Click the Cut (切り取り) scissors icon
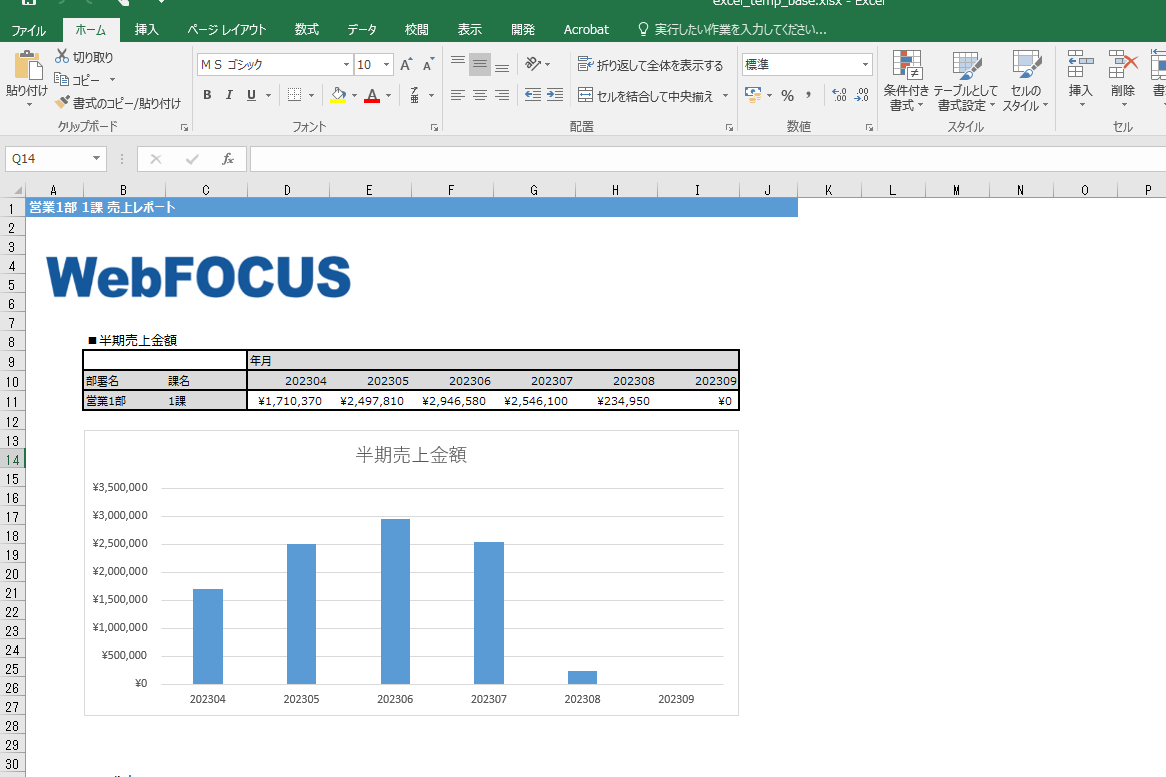The image size is (1166, 777). coord(62,57)
